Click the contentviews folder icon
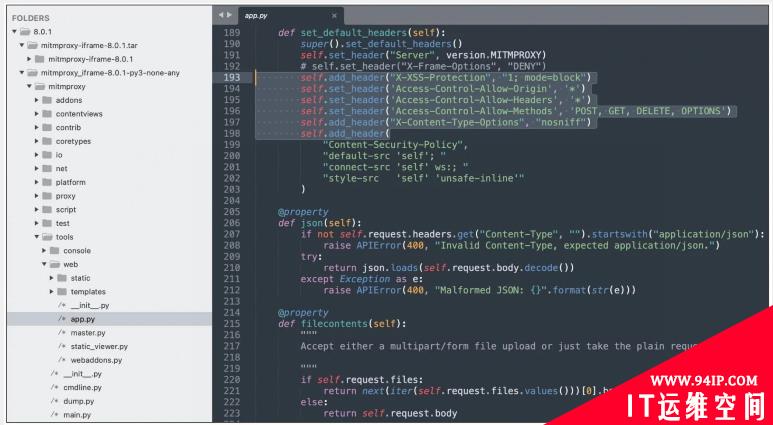Screen dimensions: 773x425 [x=47, y=113]
